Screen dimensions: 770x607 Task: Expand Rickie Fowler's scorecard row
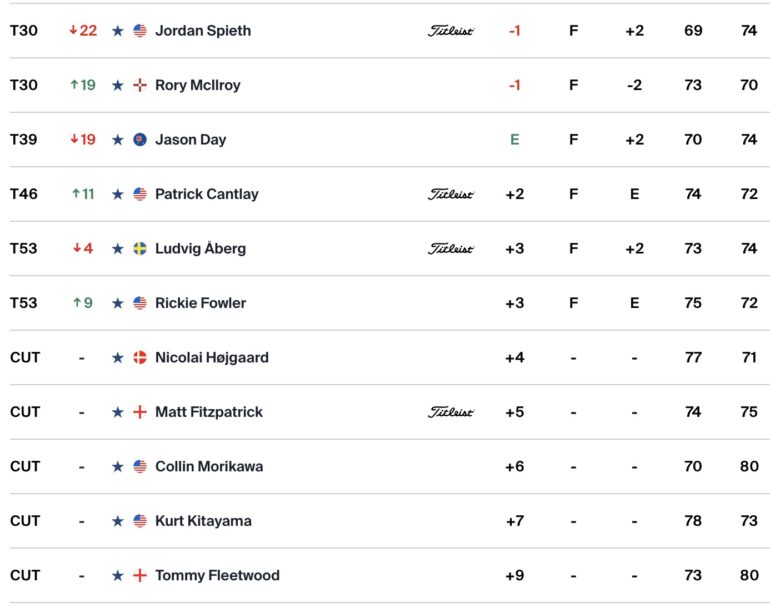[x=385, y=303]
